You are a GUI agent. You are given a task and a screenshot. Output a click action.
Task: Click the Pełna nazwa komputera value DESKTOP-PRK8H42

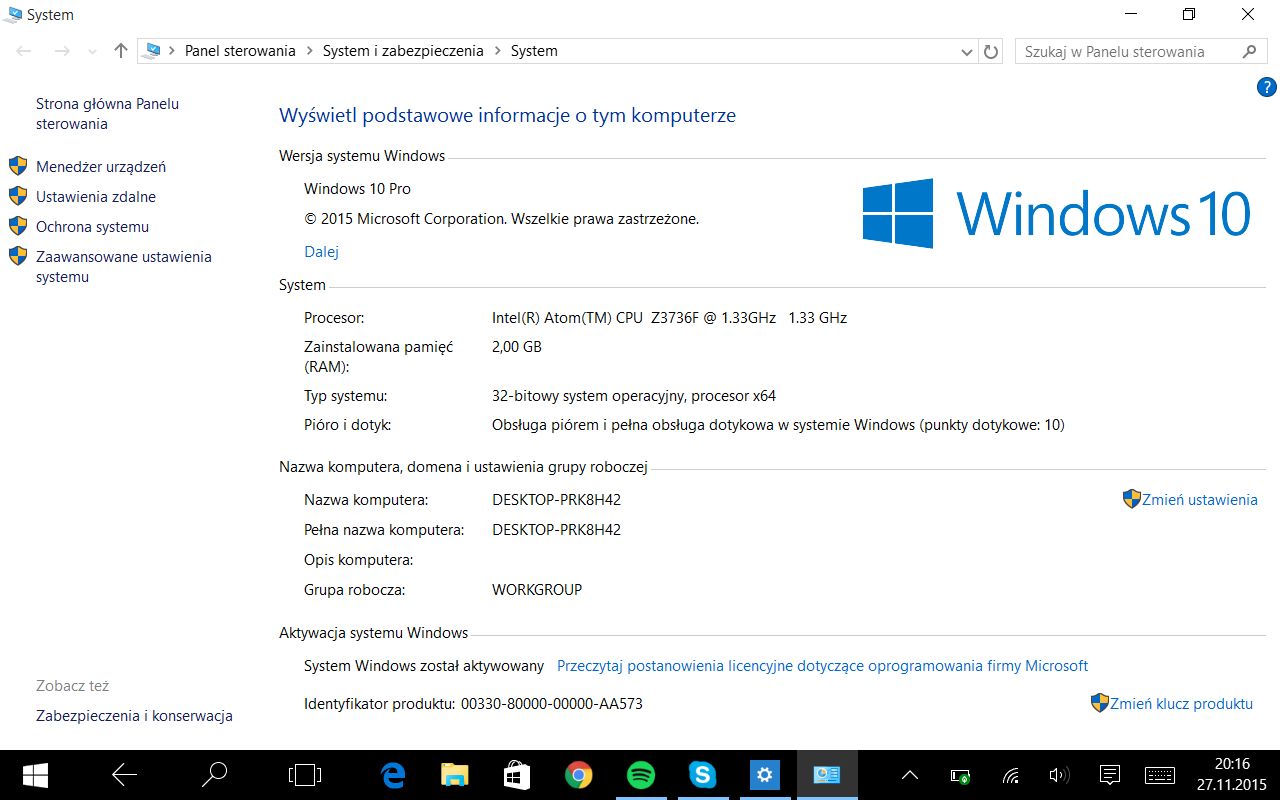pyautogui.click(x=556, y=530)
